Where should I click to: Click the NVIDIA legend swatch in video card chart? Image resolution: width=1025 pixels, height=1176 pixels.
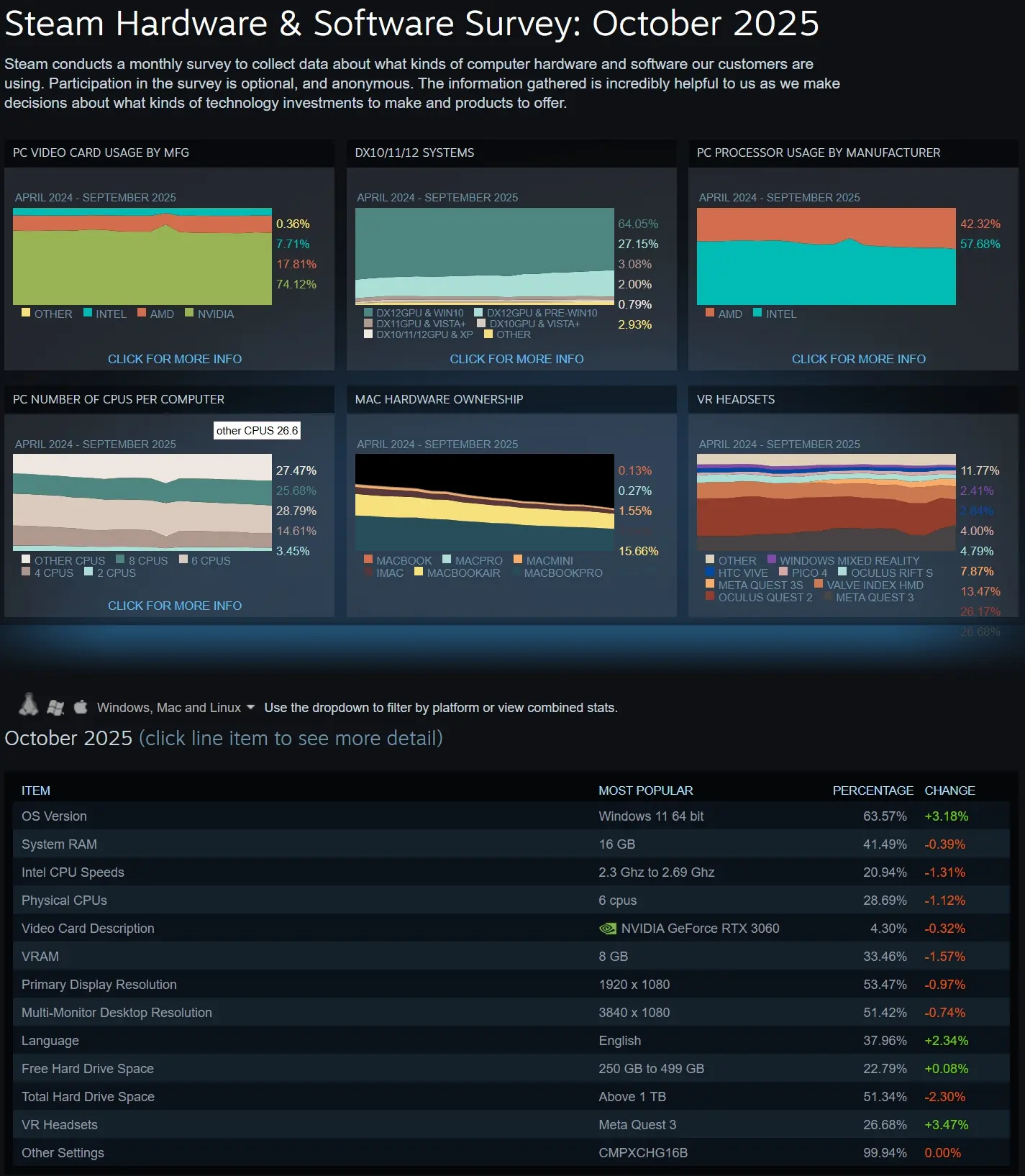coord(190,313)
